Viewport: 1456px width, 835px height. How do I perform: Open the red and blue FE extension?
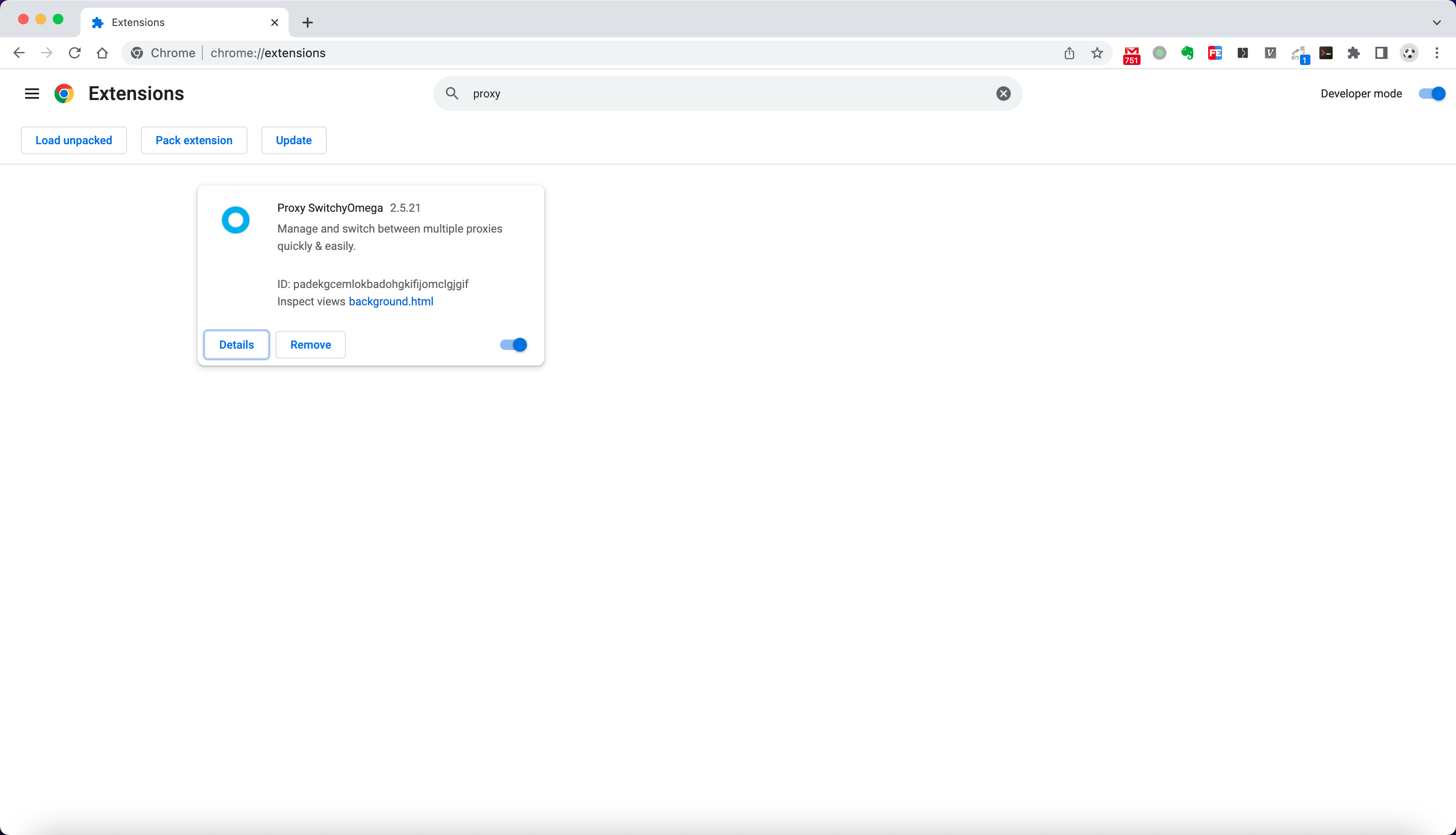tap(1215, 53)
